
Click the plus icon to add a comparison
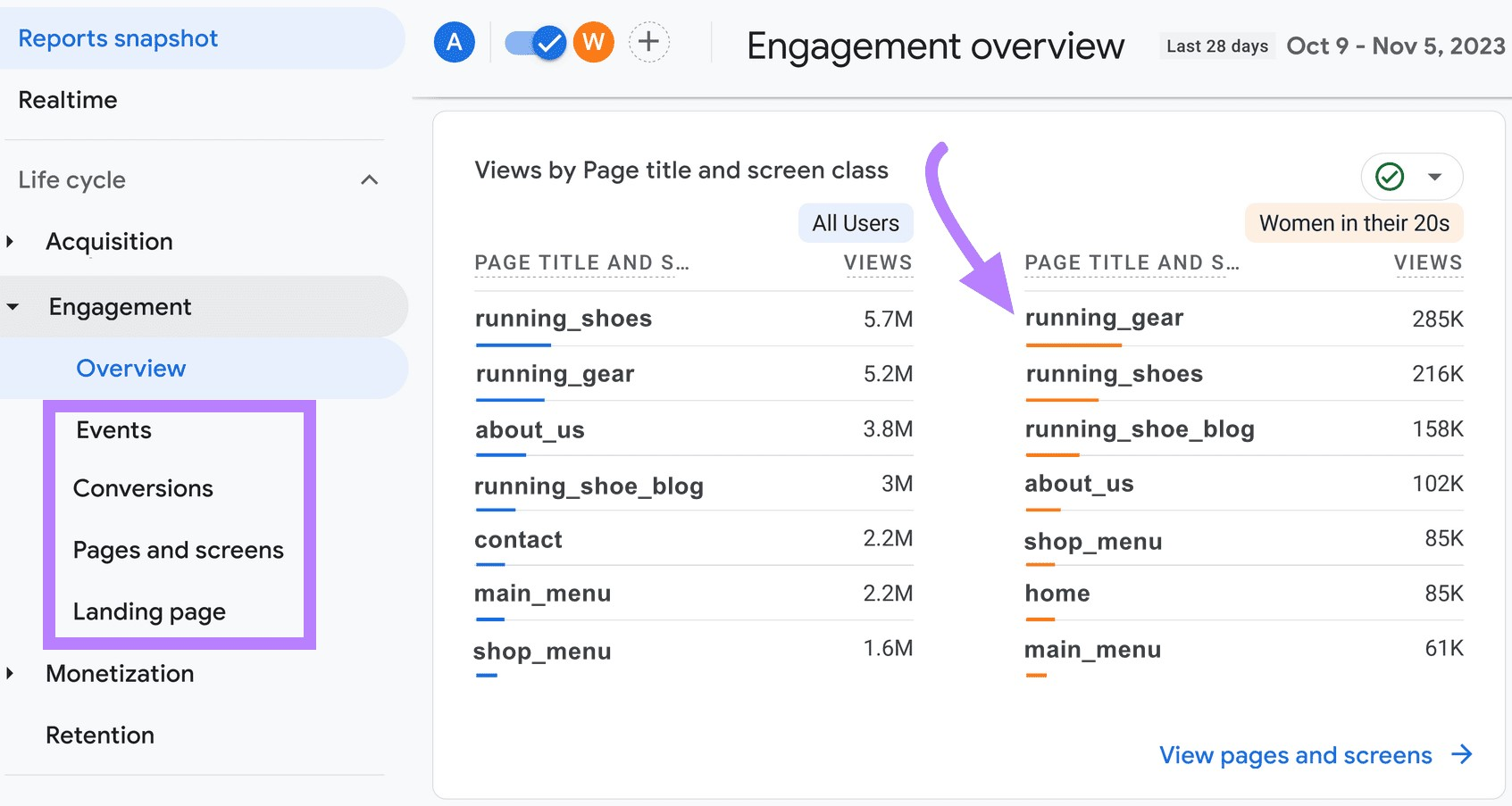(649, 41)
